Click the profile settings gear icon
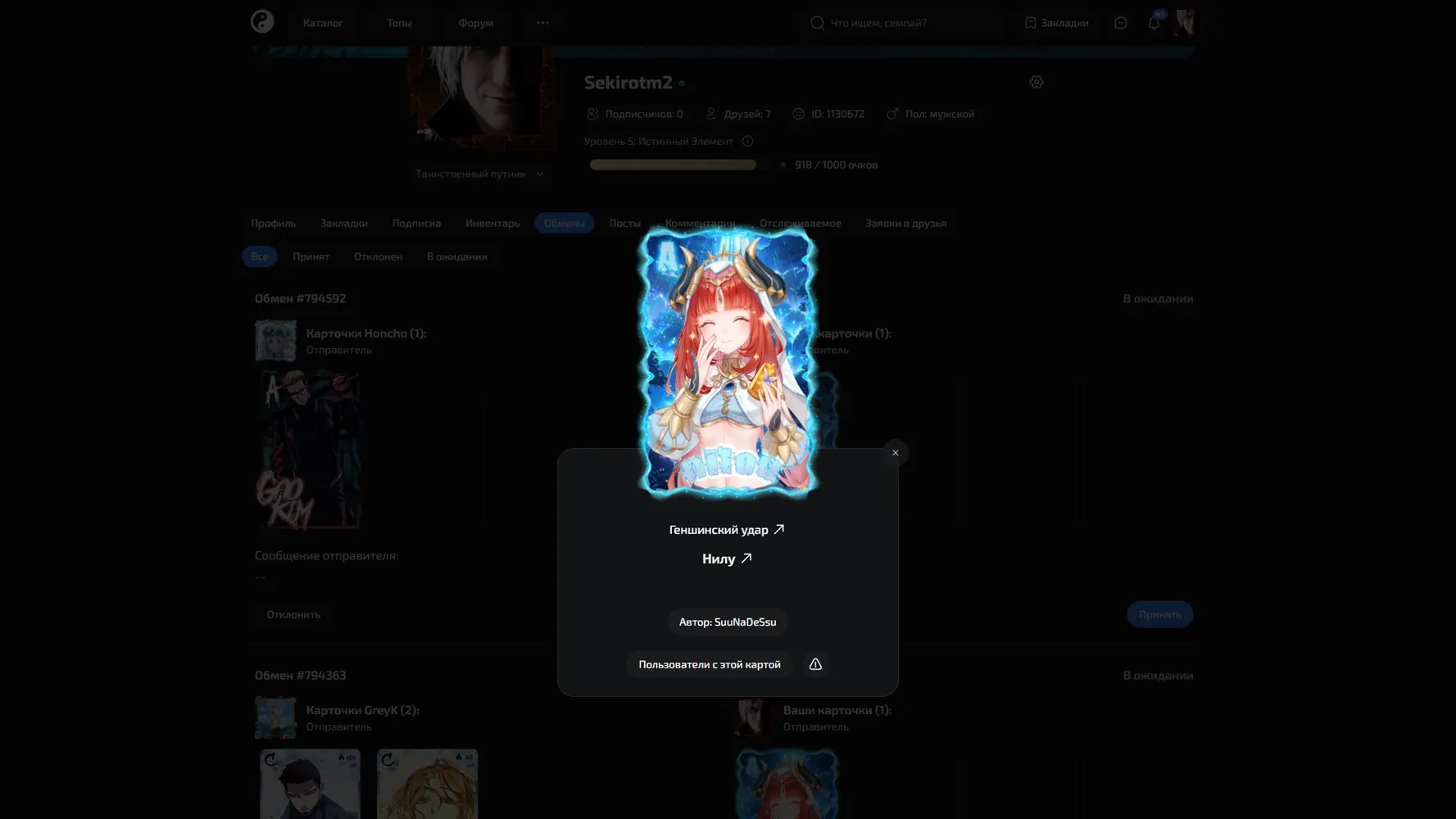The width and height of the screenshot is (1456, 819). click(1036, 82)
